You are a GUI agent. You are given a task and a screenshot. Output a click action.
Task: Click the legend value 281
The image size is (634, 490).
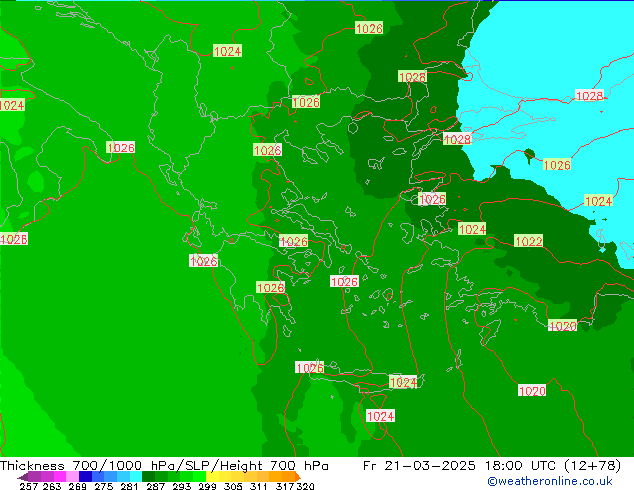tap(129, 486)
